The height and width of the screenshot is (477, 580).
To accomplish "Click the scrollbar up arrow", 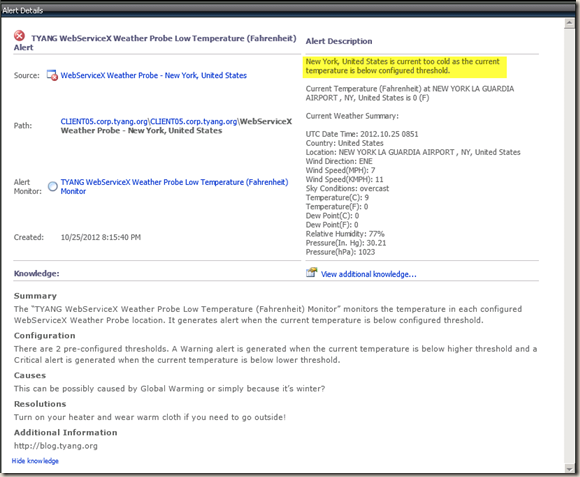I will click(x=569, y=23).
